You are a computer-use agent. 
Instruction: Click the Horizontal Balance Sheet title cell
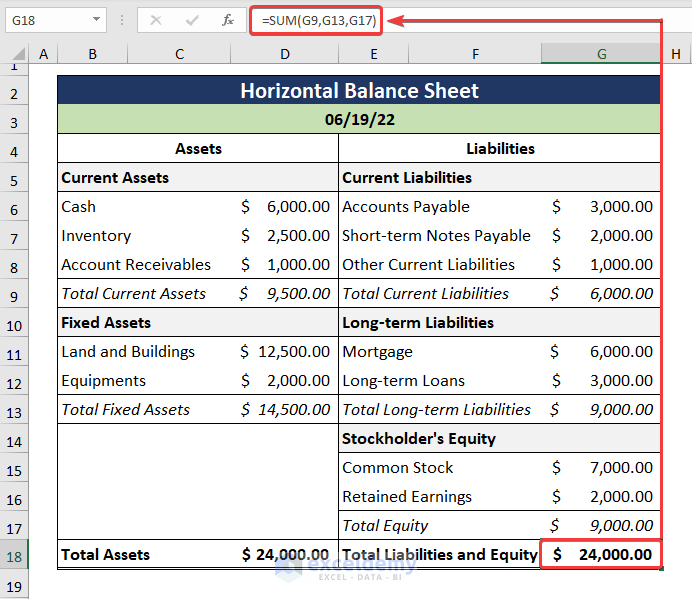359,91
